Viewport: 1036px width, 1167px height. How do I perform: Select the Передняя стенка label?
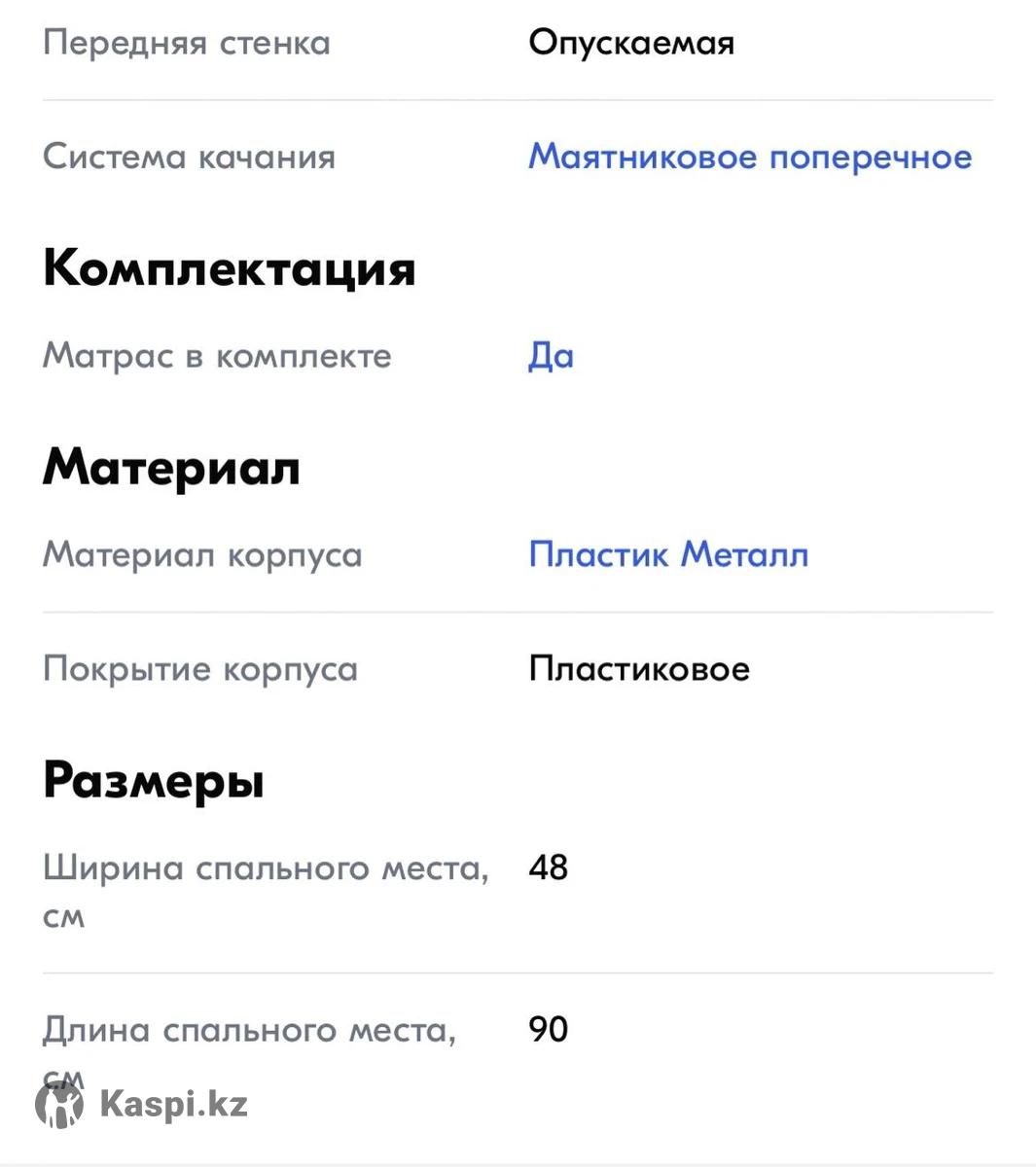(x=187, y=43)
